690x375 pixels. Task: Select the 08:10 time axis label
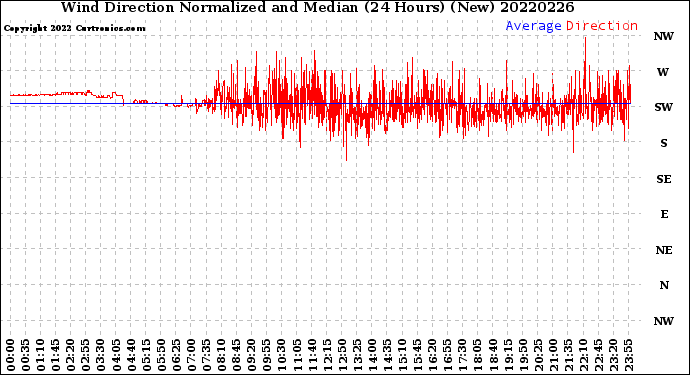coord(221,355)
